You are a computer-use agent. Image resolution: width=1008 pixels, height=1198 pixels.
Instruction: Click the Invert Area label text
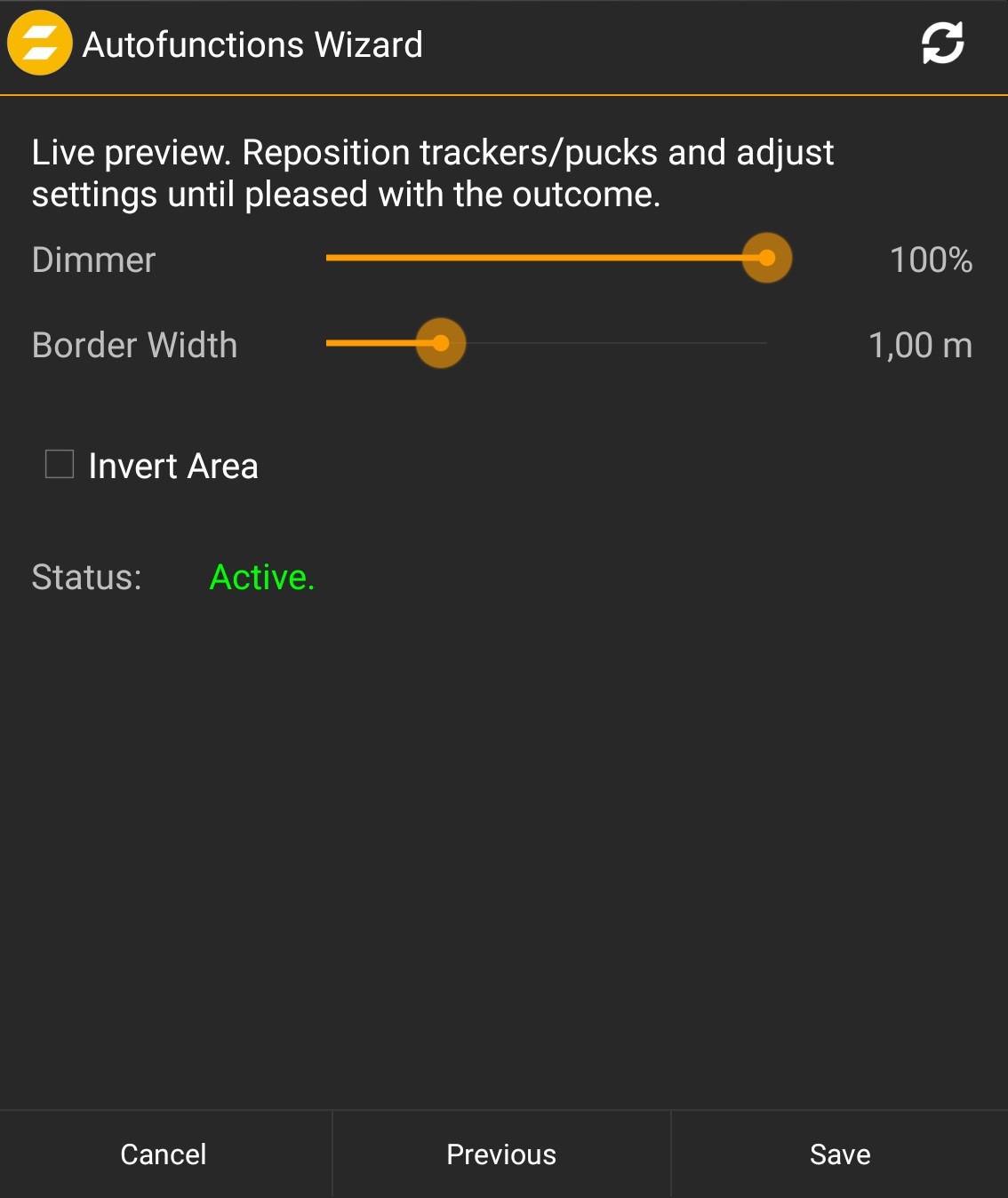tap(173, 467)
